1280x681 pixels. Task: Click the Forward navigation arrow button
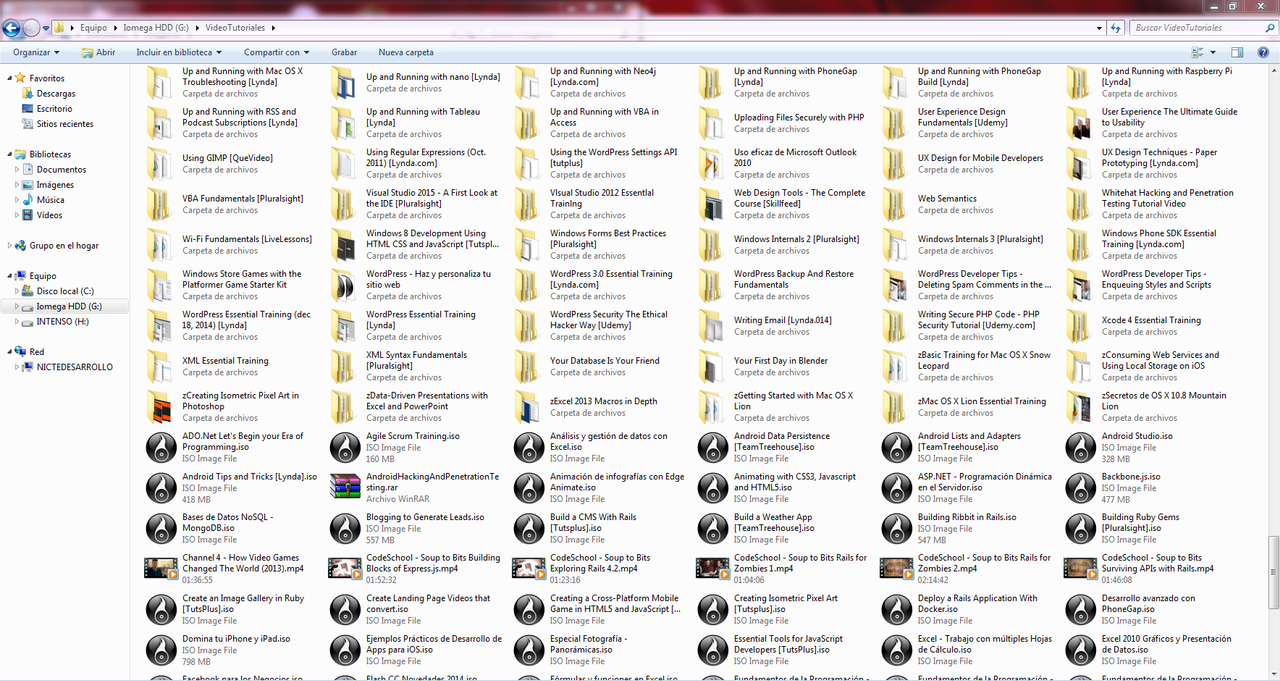(32, 28)
